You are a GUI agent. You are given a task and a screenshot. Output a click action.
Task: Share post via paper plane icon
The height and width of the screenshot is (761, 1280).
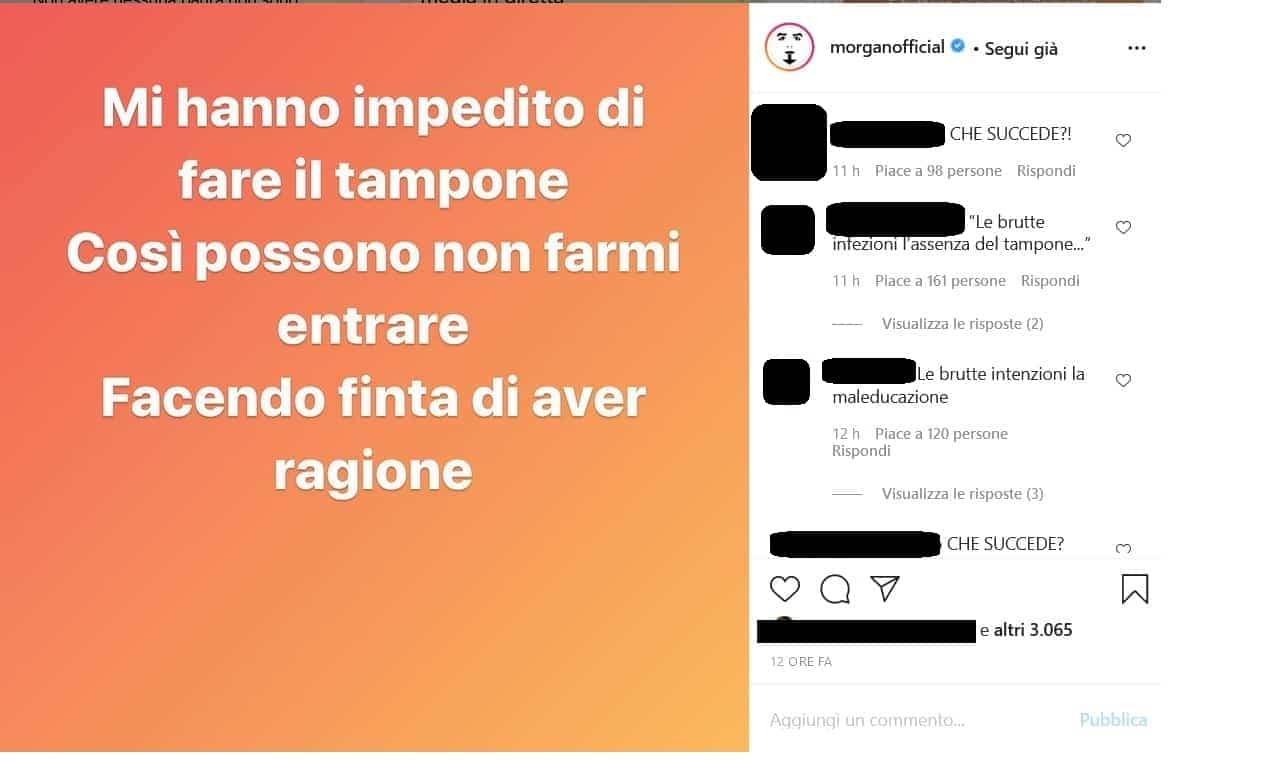(885, 588)
